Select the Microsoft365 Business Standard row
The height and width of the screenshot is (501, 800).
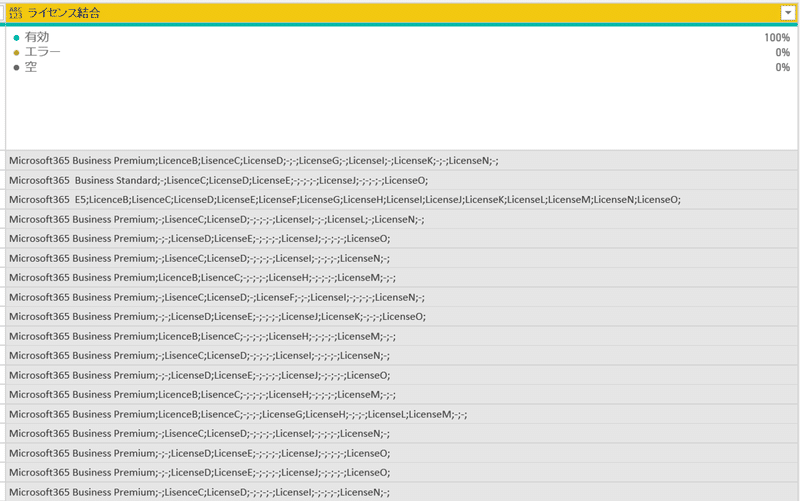pyautogui.click(x=401, y=180)
